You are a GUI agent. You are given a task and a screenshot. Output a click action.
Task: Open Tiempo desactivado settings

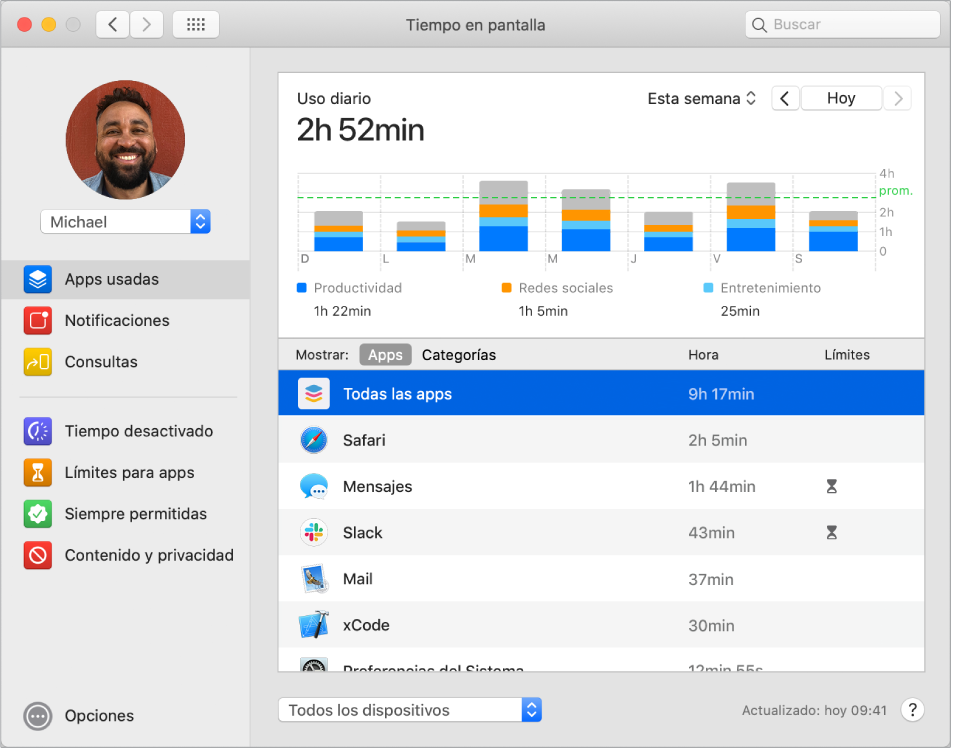138,431
